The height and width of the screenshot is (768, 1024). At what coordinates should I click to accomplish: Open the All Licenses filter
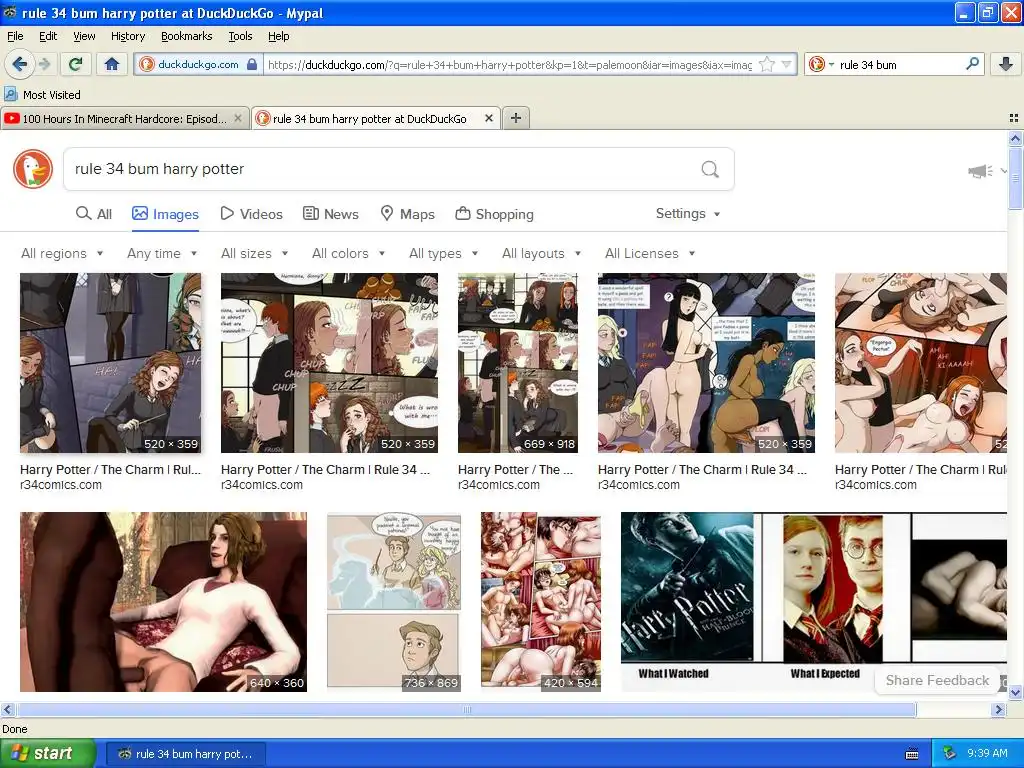(650, 253)
